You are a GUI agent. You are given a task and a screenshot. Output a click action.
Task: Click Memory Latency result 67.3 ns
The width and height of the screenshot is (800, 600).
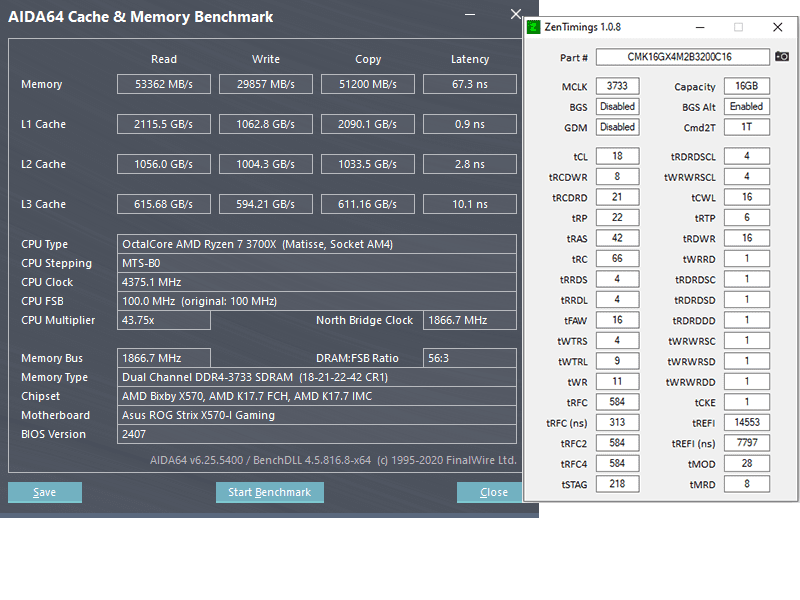click(470, 84)
